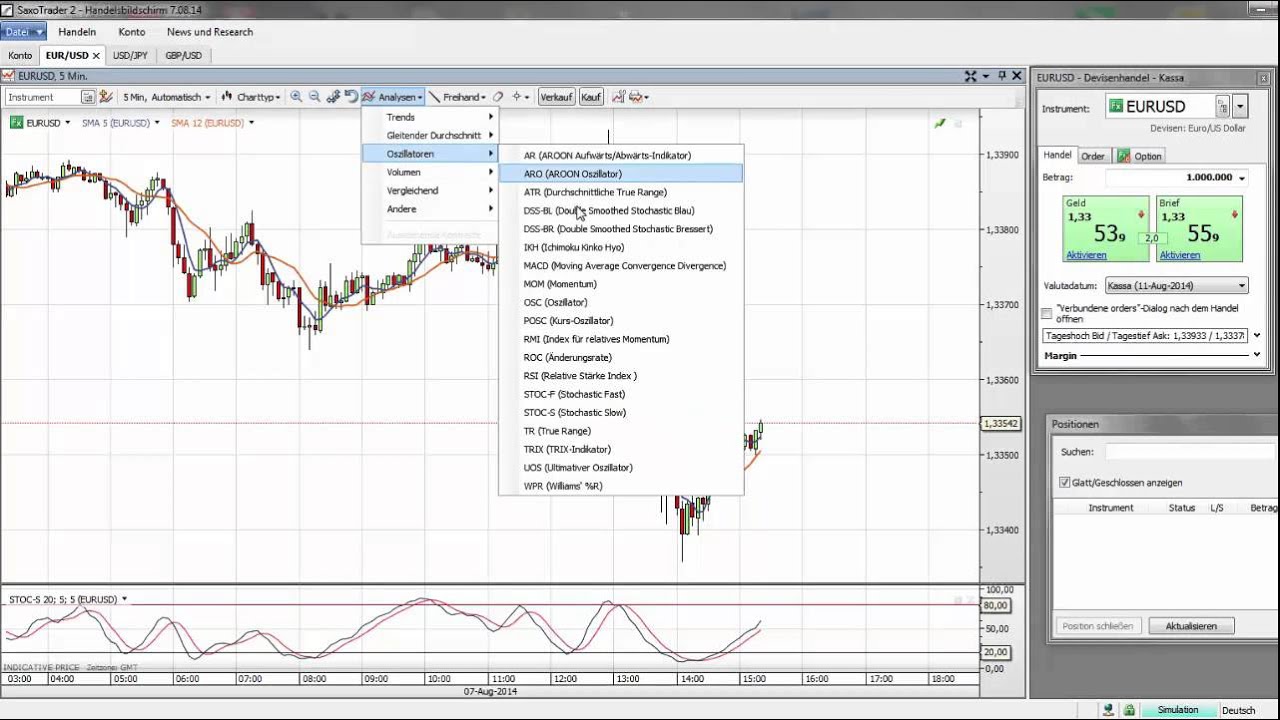Click the Status column header in Positionen
The height and width of the screenshot is (720, 1280).
1182,508
